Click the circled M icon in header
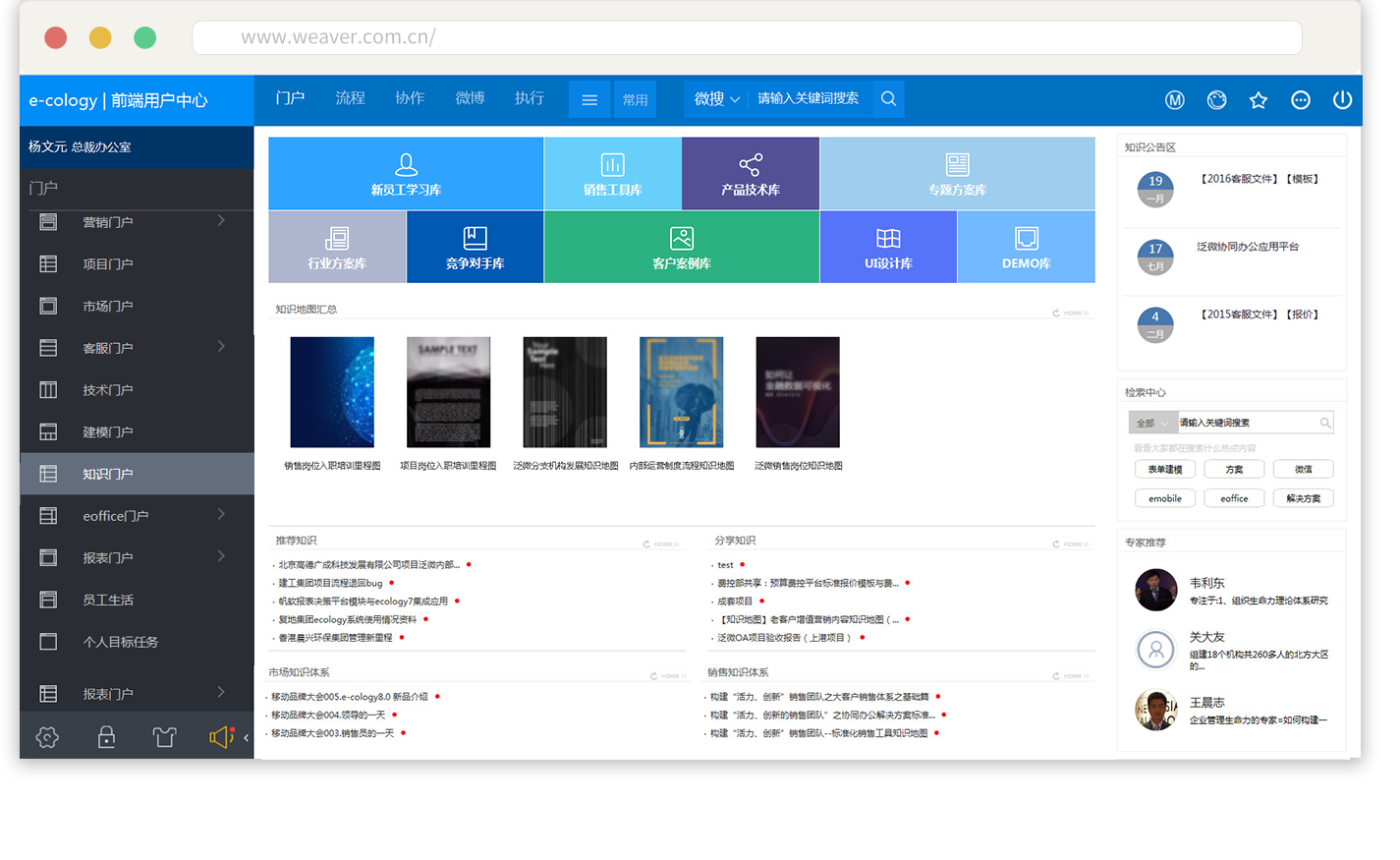 click(1174, 99)
